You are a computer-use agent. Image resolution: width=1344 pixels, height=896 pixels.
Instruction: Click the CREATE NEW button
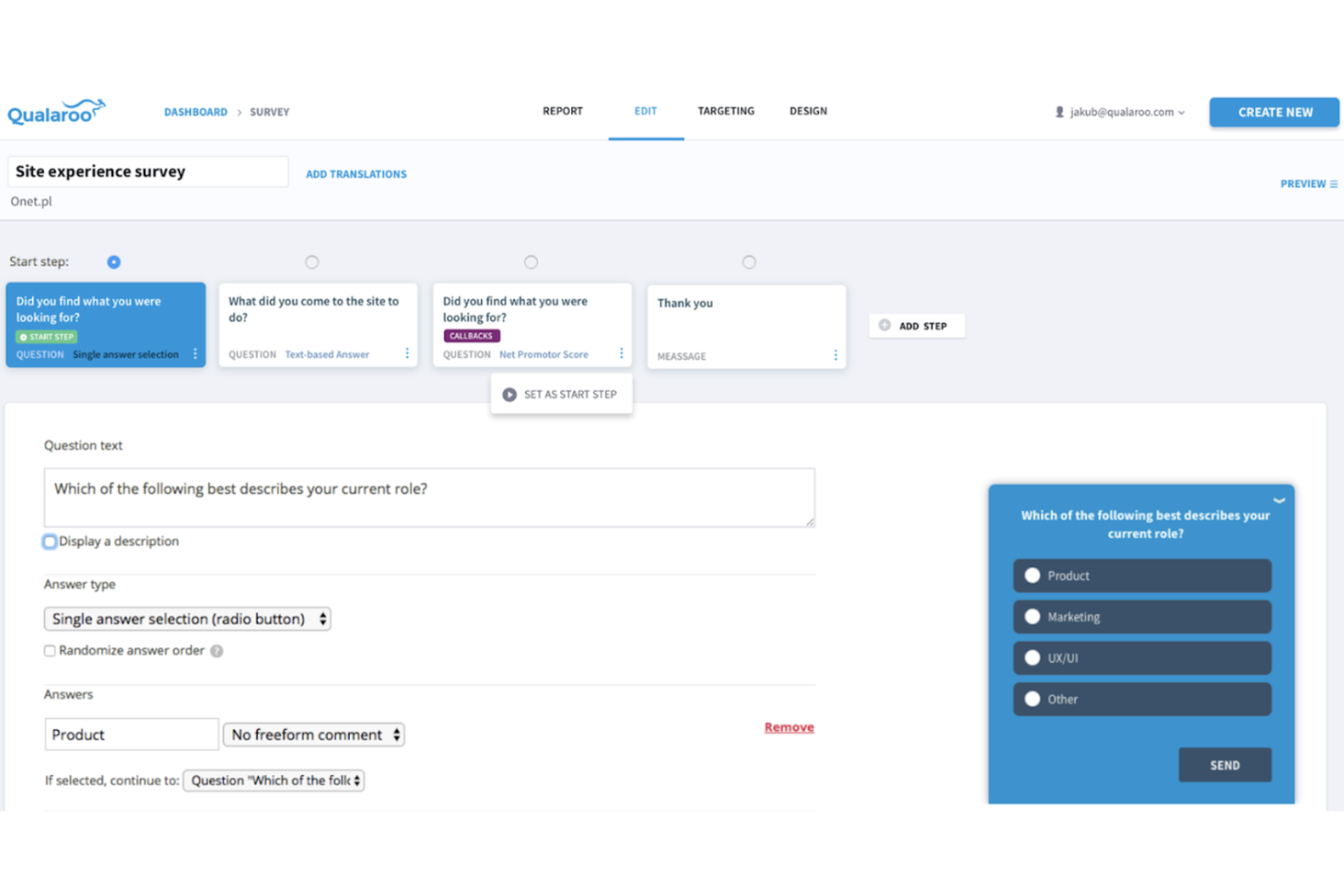click(x=1274, y=112)
